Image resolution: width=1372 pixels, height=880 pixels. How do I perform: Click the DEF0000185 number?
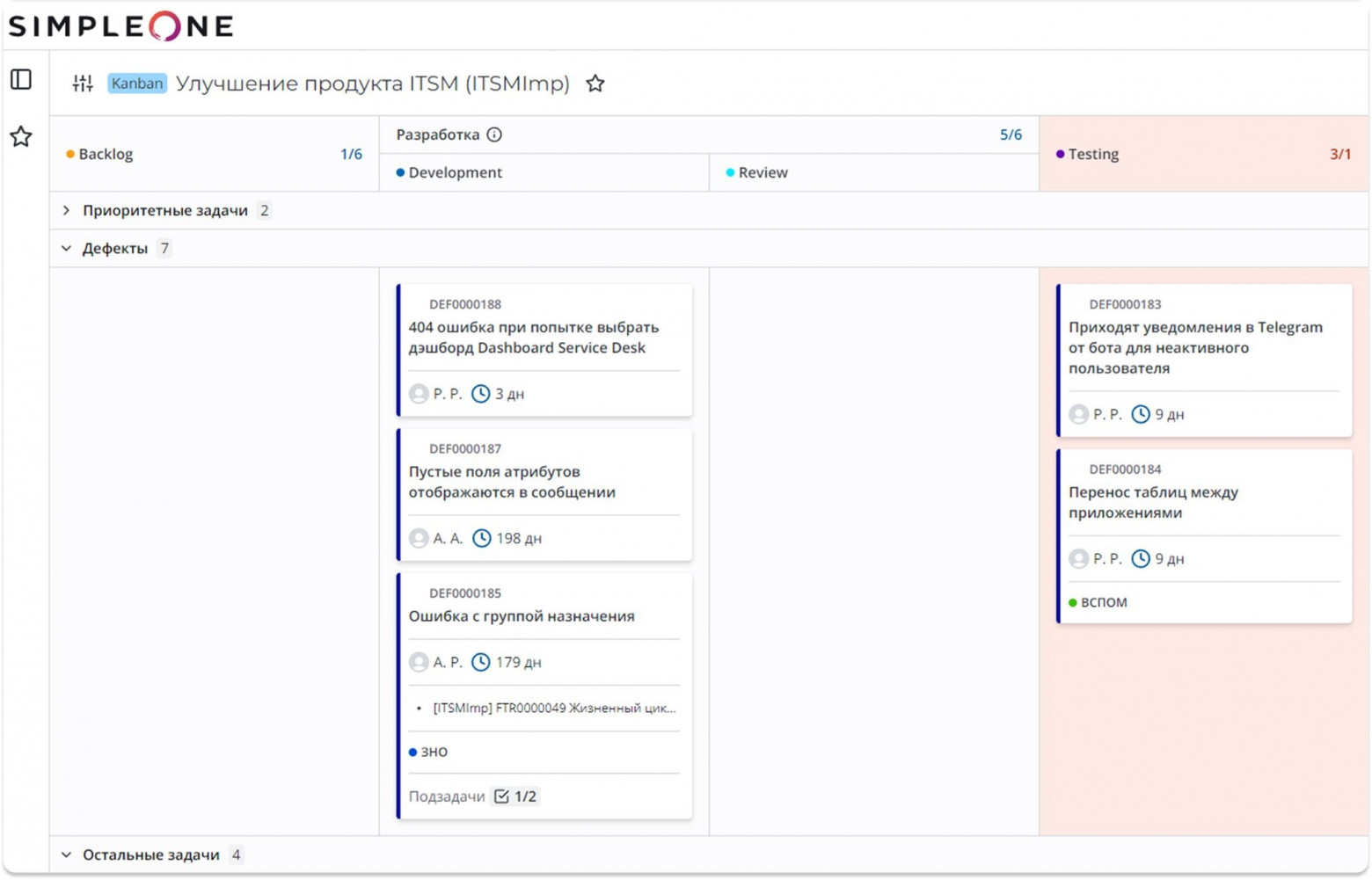465,593
